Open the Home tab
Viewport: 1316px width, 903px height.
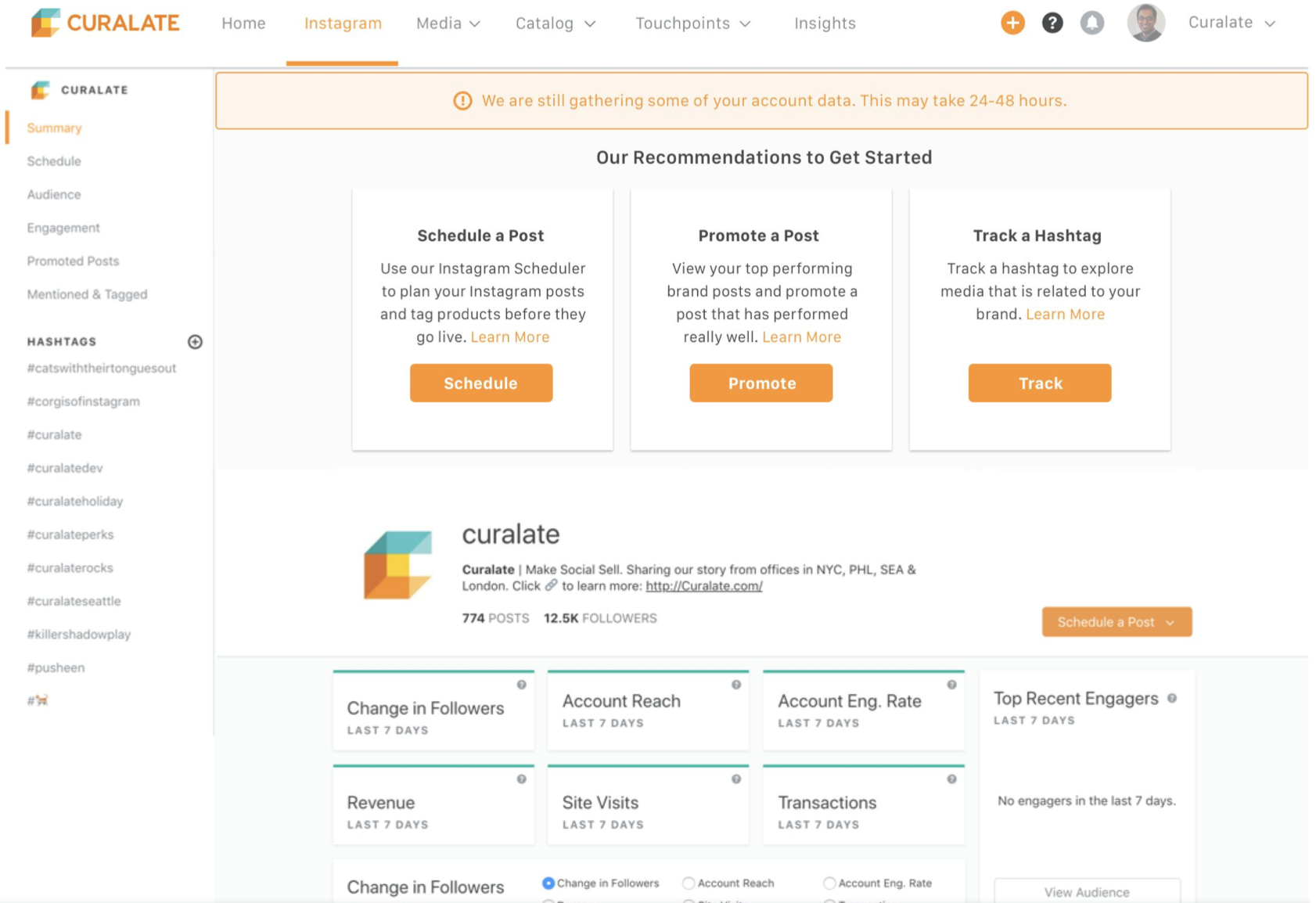coord(243,23)
